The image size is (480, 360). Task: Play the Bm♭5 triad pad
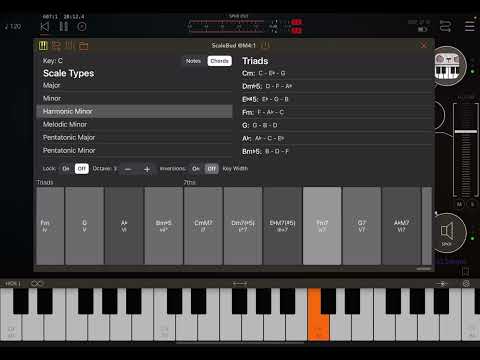[164, 226]
